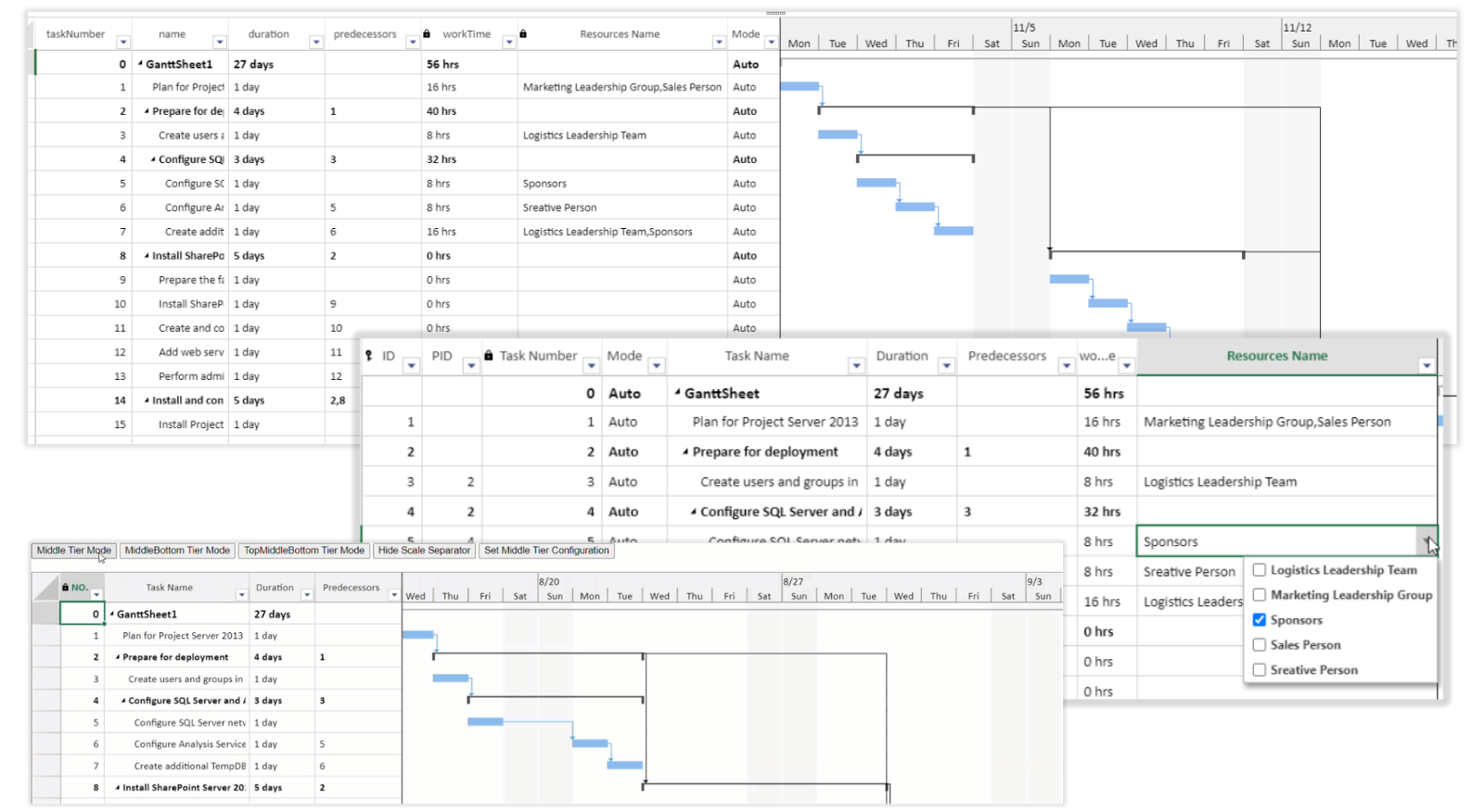Open the lowercase 'name' column filter

click(220, 43)
